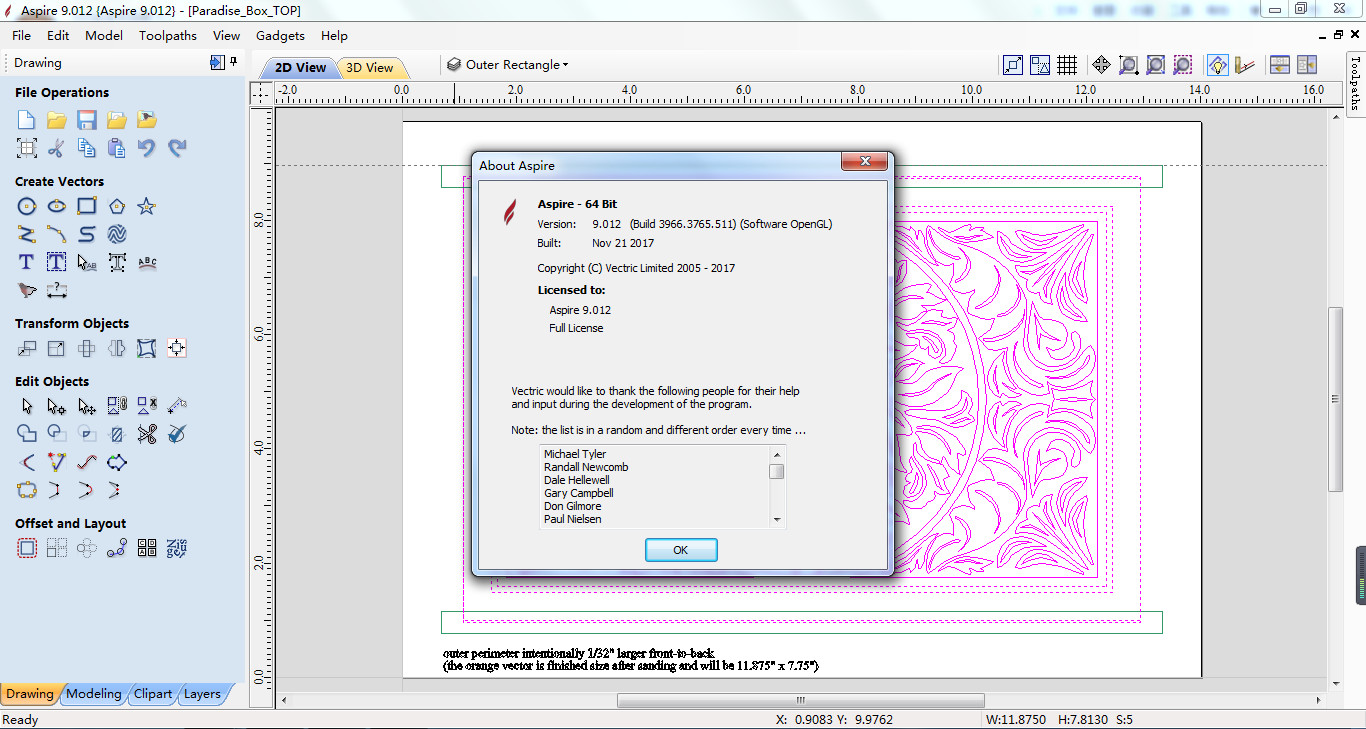The image size is (1366, 729).
Task: Click the name list's down scroll arrow
Action: pyautogui.click(x=776, y=520)
